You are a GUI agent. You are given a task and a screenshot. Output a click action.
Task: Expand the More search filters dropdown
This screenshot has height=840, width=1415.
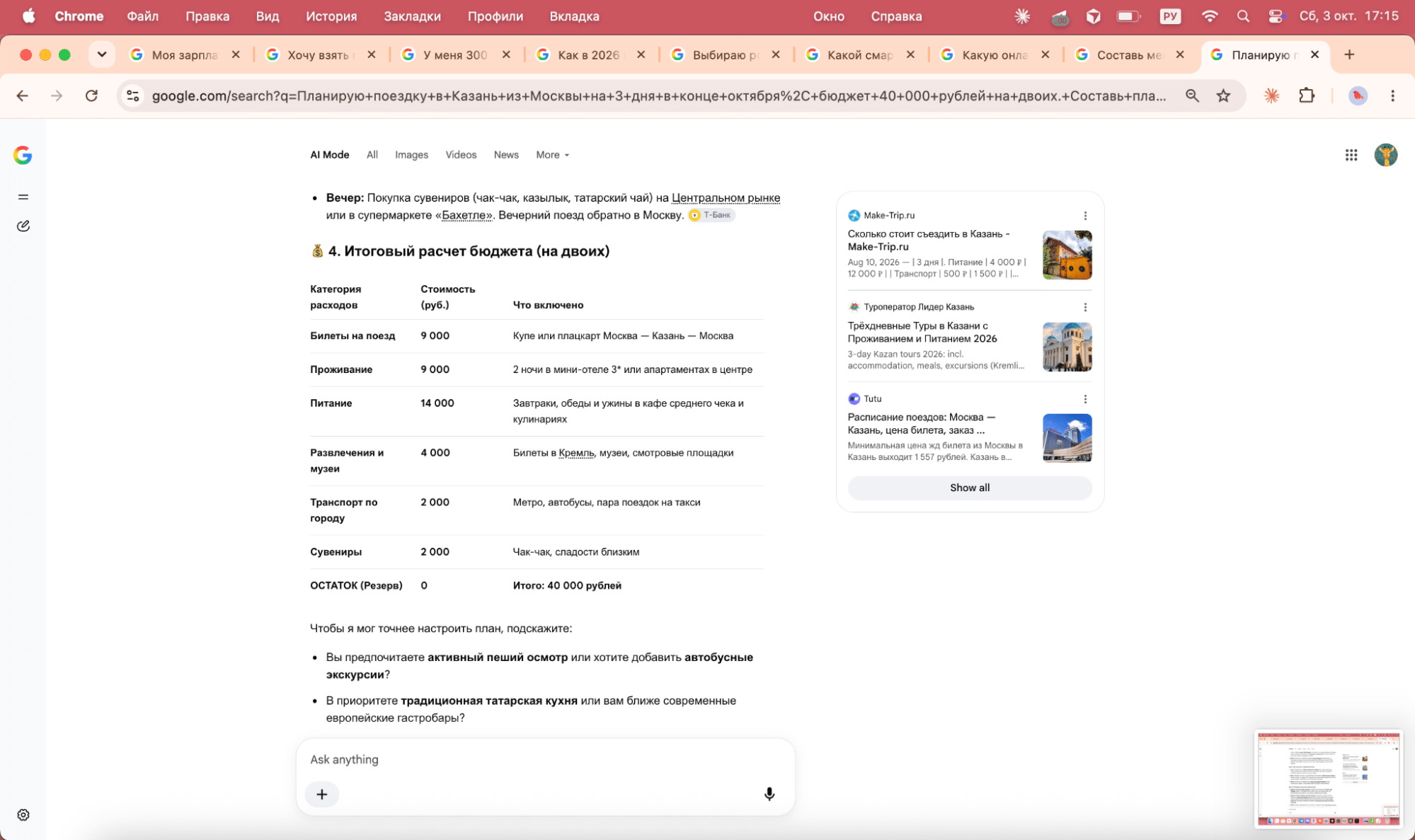(552, 155)
